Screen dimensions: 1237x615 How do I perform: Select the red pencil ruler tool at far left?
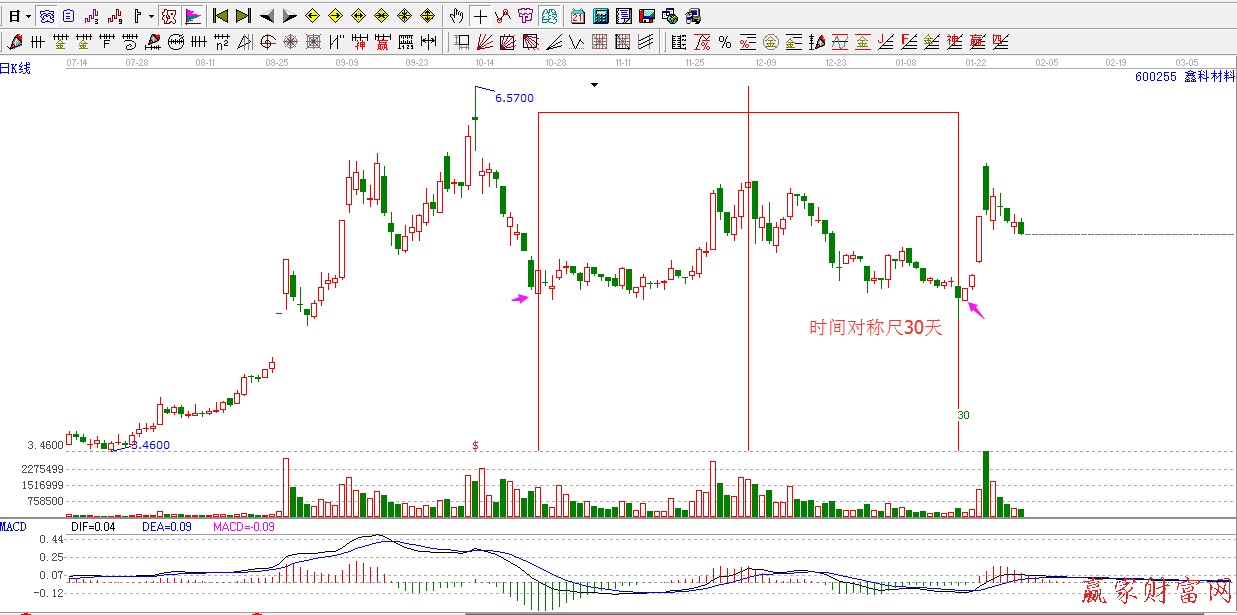15,42
